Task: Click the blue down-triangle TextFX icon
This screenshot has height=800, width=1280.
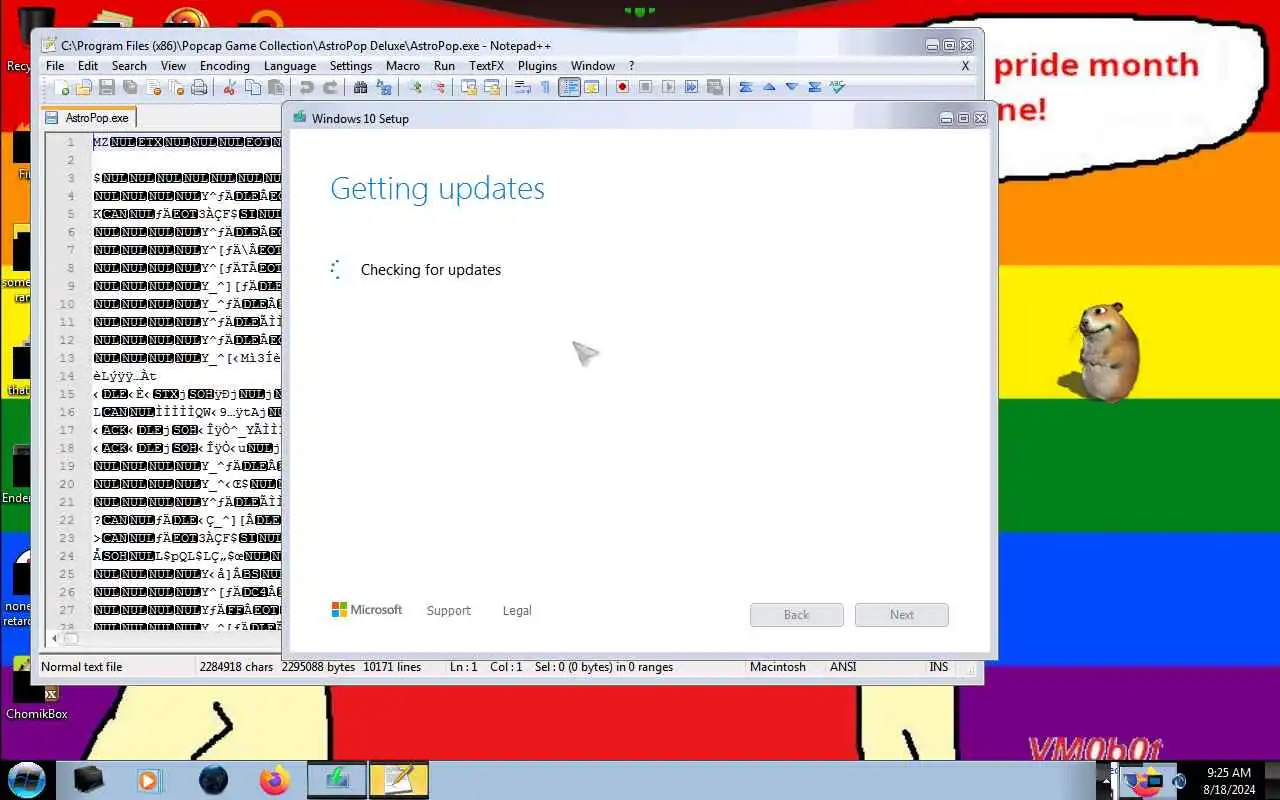Action: 791,87
